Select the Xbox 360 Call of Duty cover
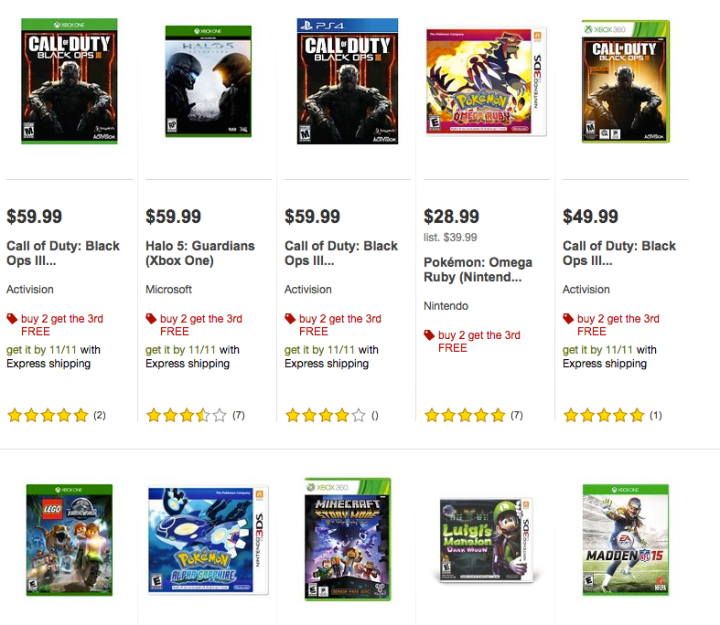Viewport: 720px width, 625px height. tap(625, 81)
